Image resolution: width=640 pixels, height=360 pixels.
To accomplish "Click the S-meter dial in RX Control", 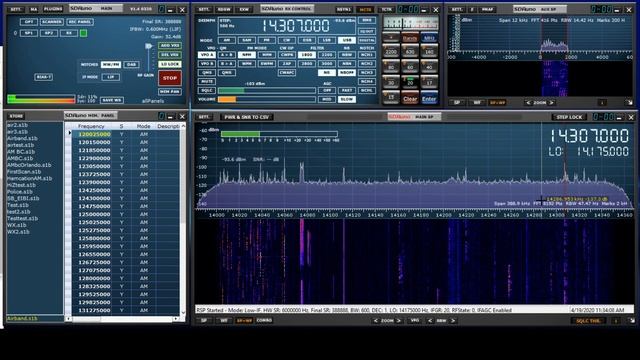I will pos(410,23).
